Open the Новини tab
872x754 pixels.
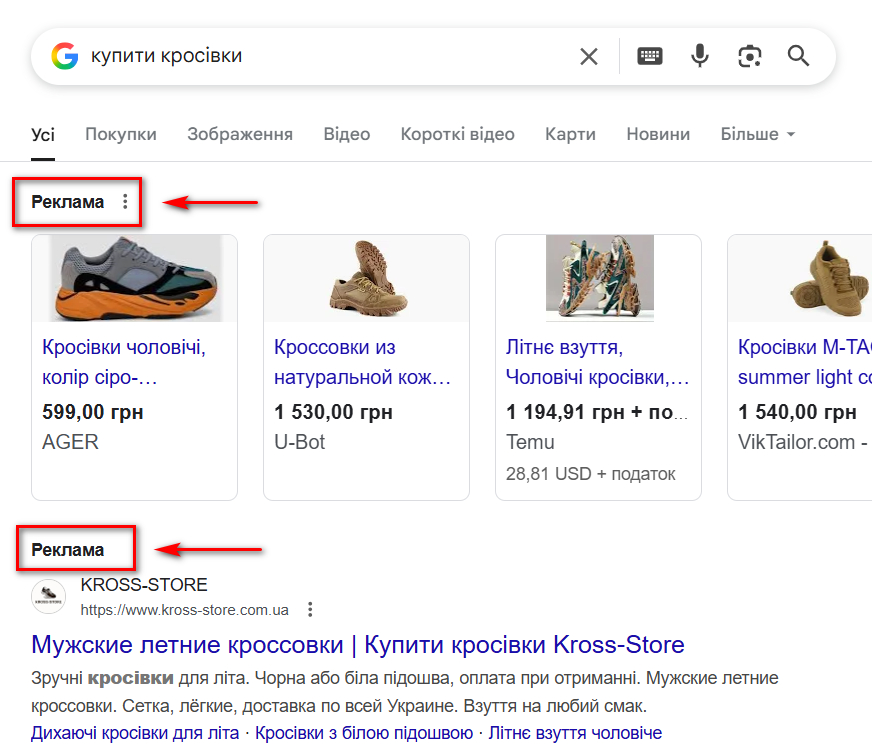(x=658, y=134)
